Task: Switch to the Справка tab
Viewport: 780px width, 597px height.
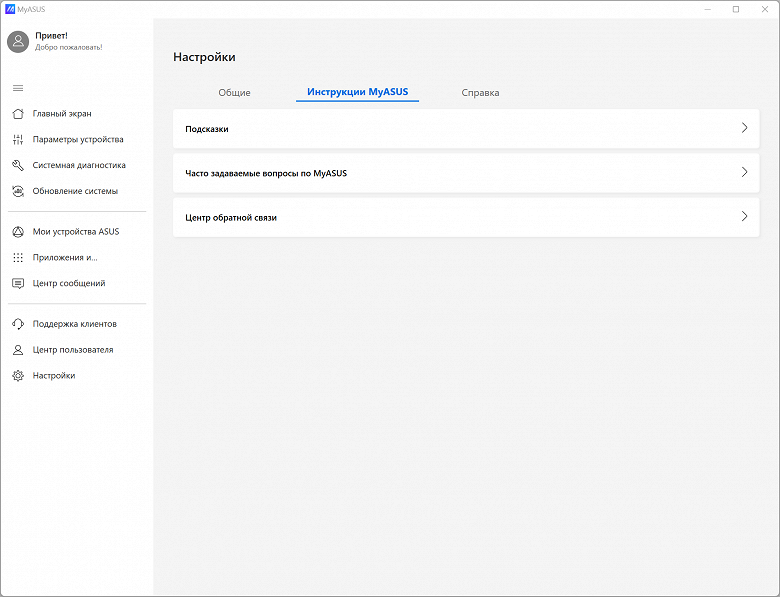Action: tap(480, 93)
